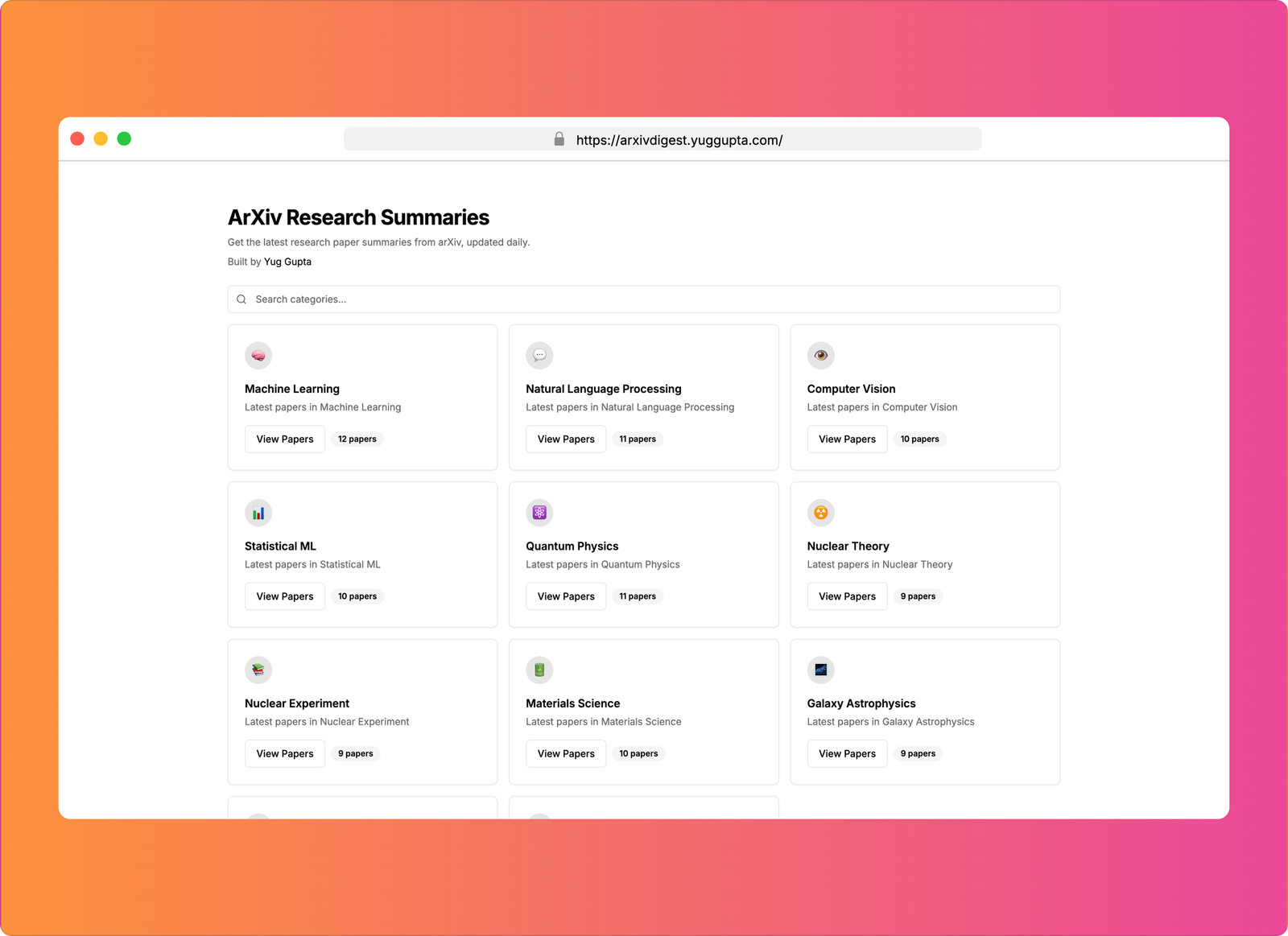Click the galaxy icon on Galaxy Astrophysics card
Image resolution: width=1288 pixels, height=936 pixels.
pos(820,670)
